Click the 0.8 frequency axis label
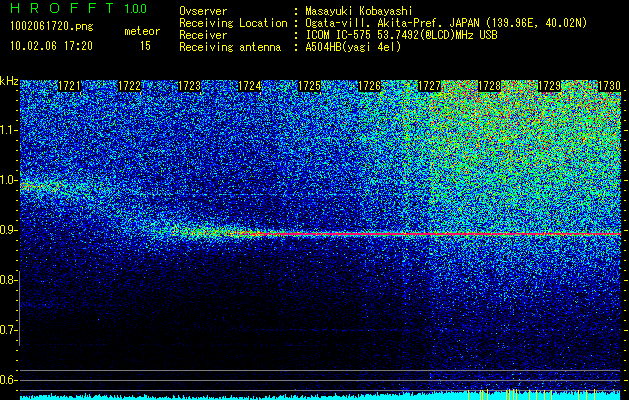629x400 pixels. coord(9,280)
